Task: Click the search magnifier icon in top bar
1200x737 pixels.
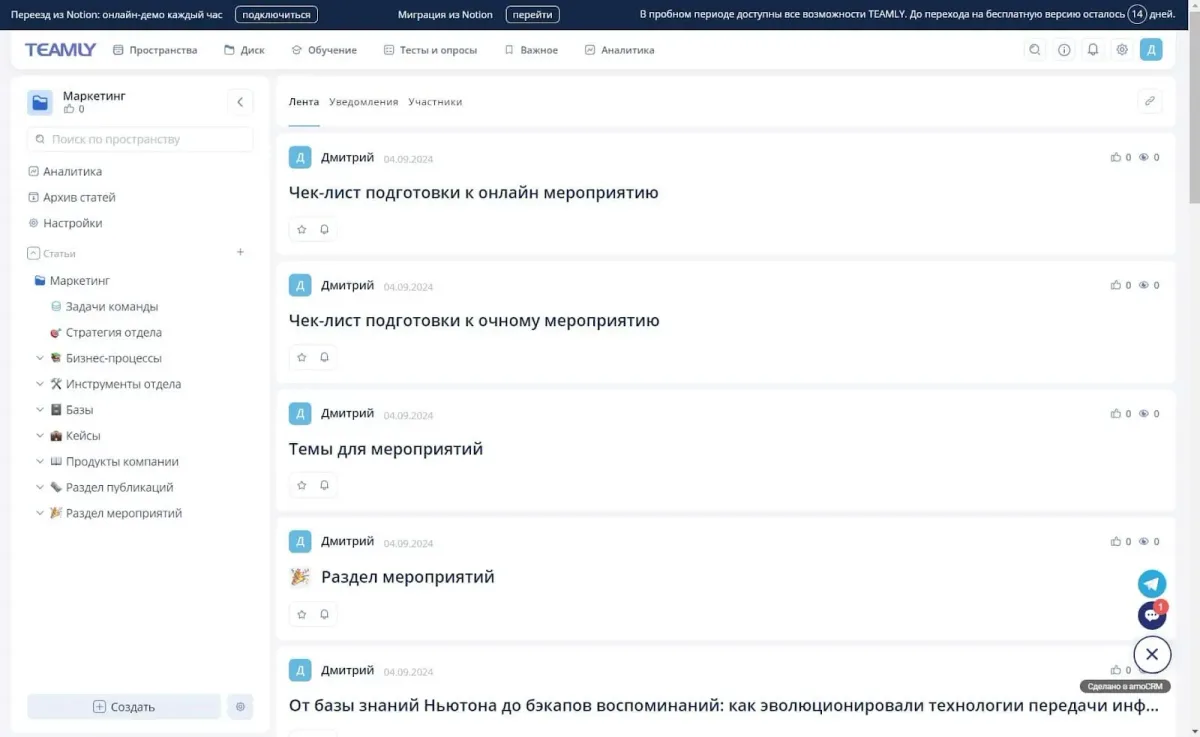Action: coord(1035,50)
